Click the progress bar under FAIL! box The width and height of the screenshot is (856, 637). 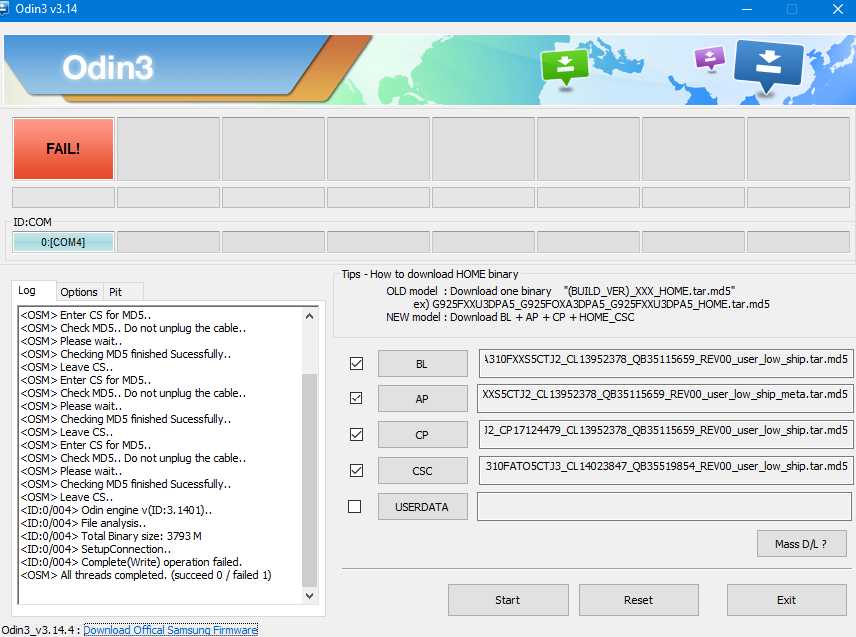[63, 198]
